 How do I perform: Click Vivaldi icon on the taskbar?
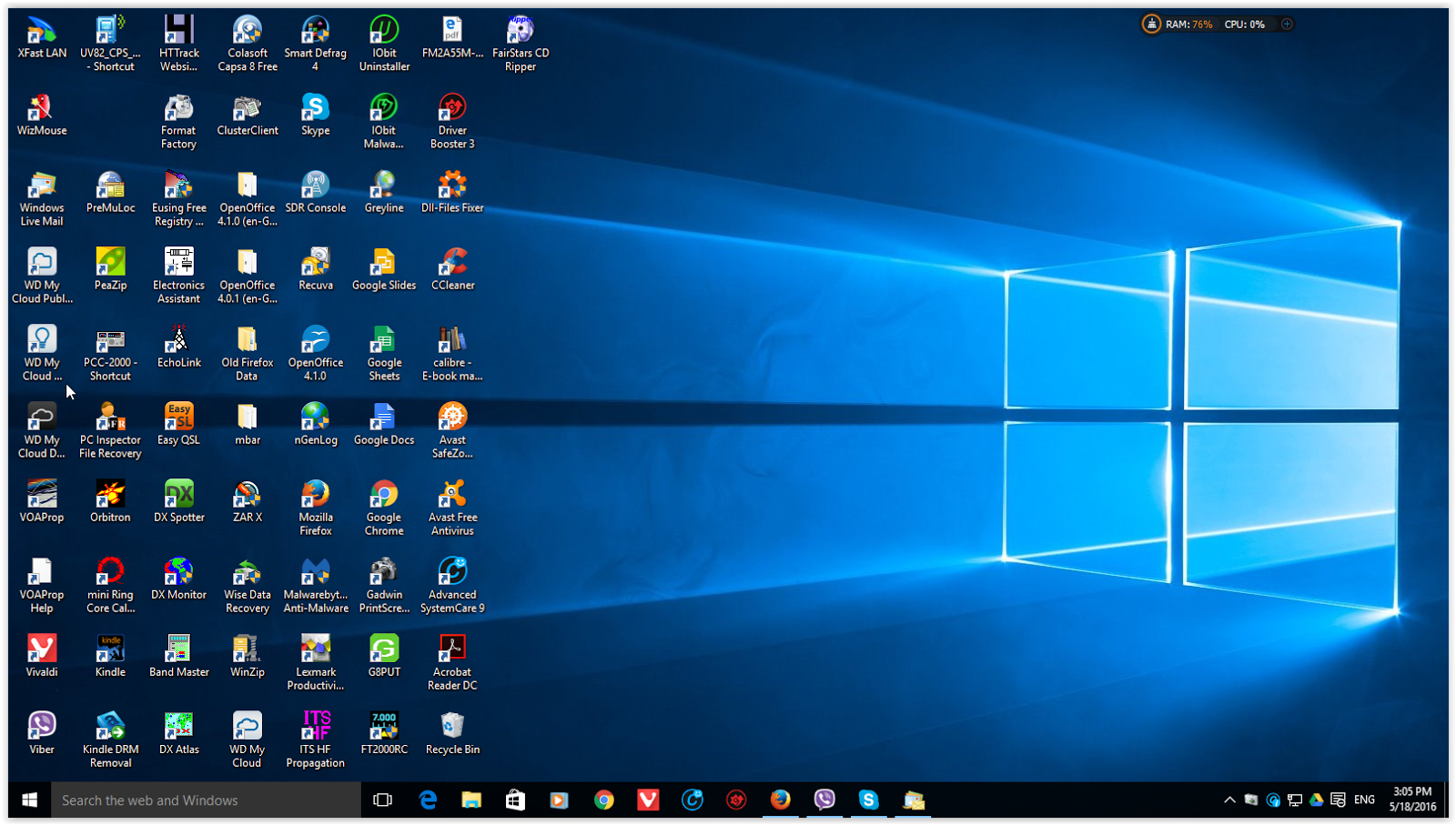[648, 800]
